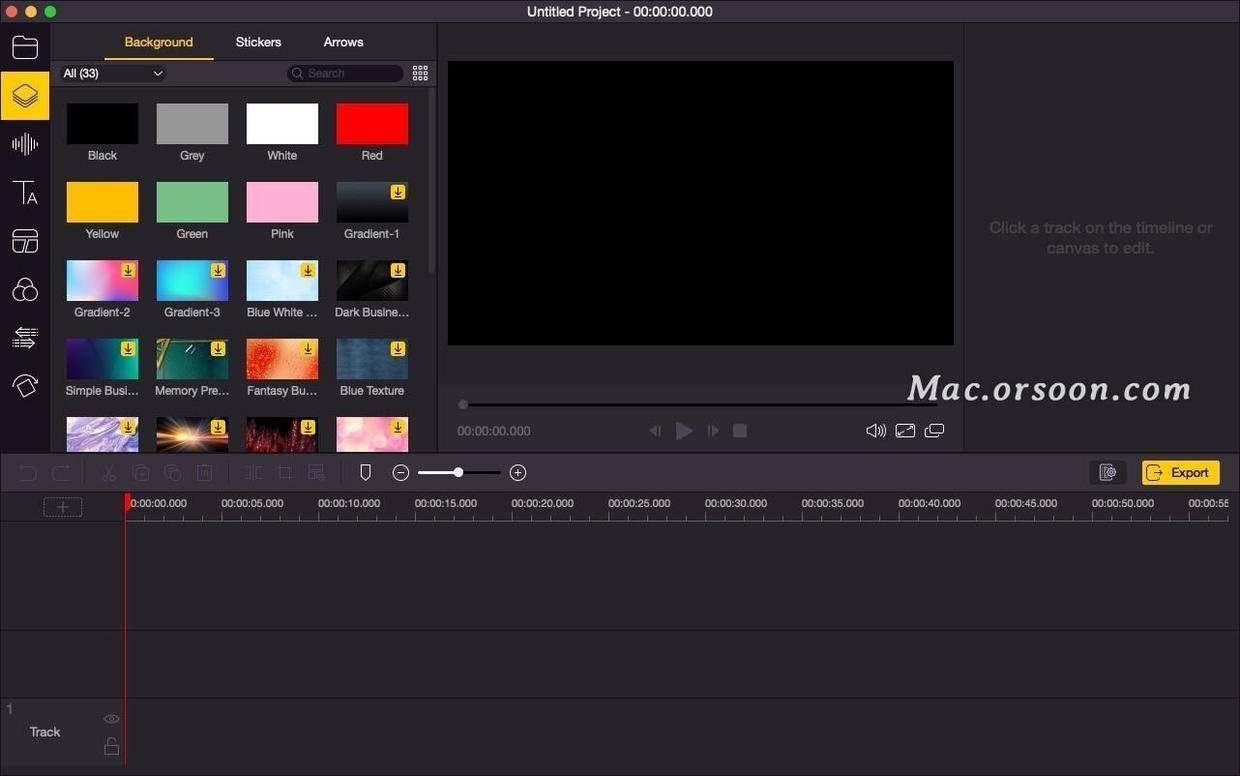Switch to the Stickers tab

click(x=258, y=42)
